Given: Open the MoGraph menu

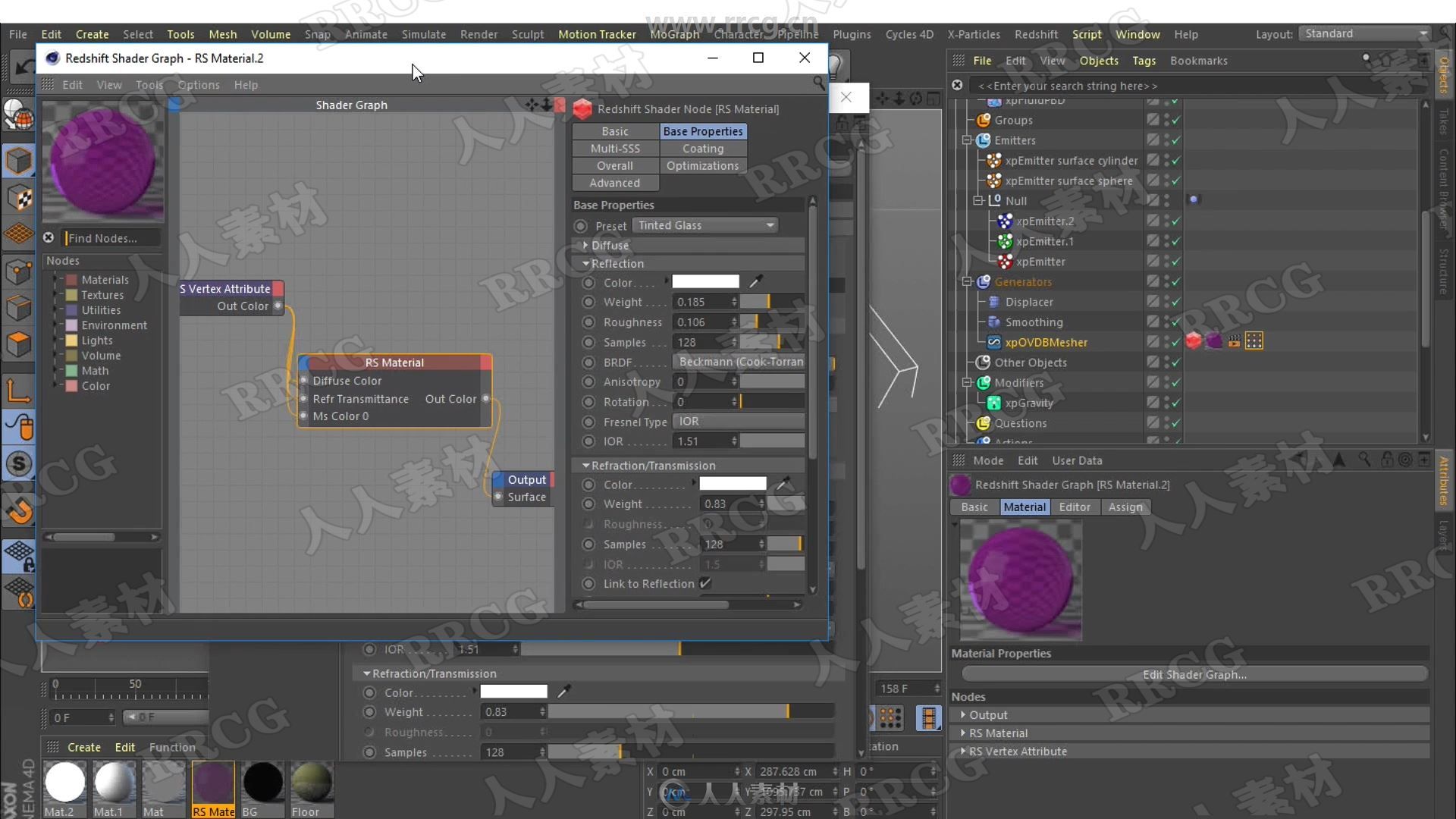Looking at the screenshot, I should (674, 34).
